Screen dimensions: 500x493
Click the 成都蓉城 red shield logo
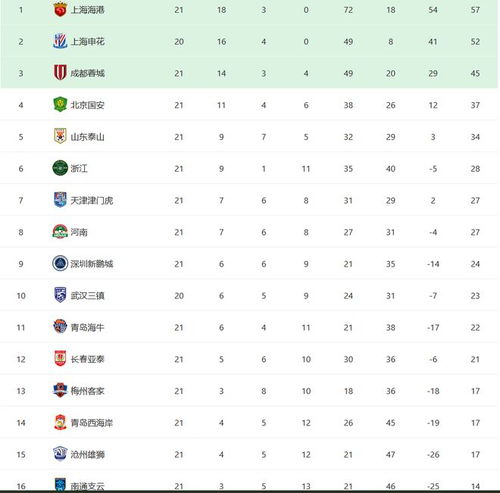pyautogui.click(x=60, y=73)
